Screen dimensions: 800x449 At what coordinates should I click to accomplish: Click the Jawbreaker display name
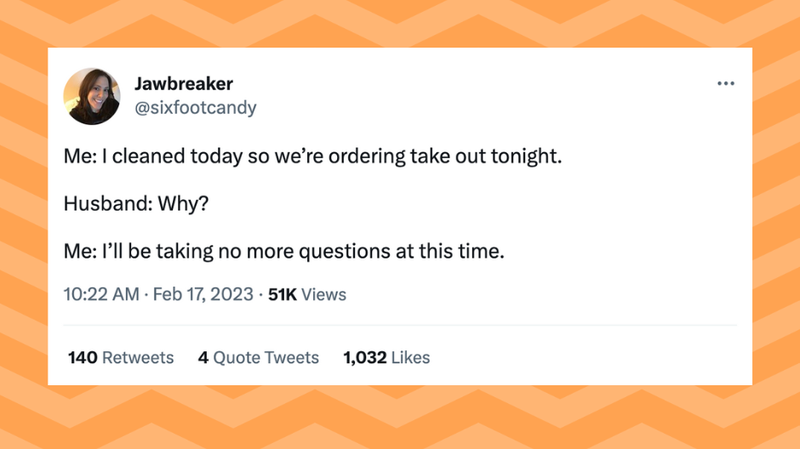pyautogui.click(x=184, y=84)
